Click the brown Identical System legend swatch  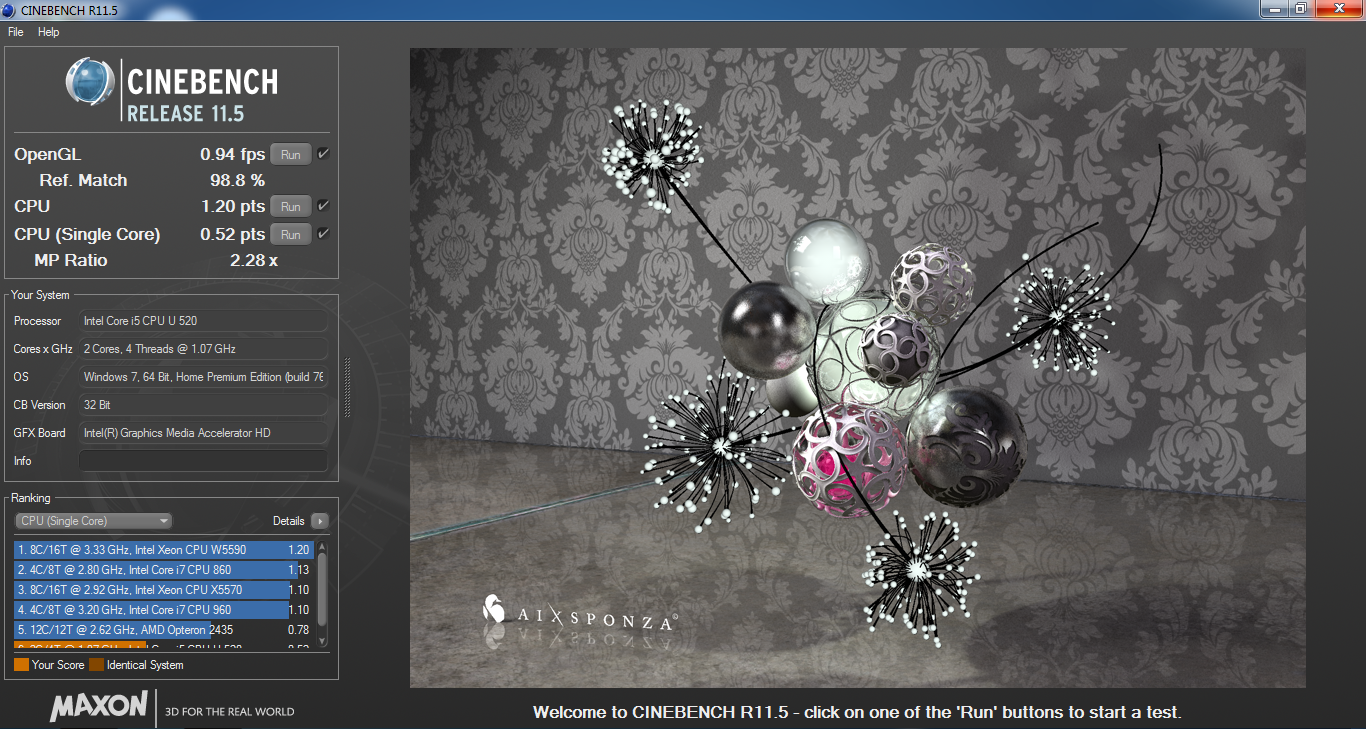click(x=96, y=664)
